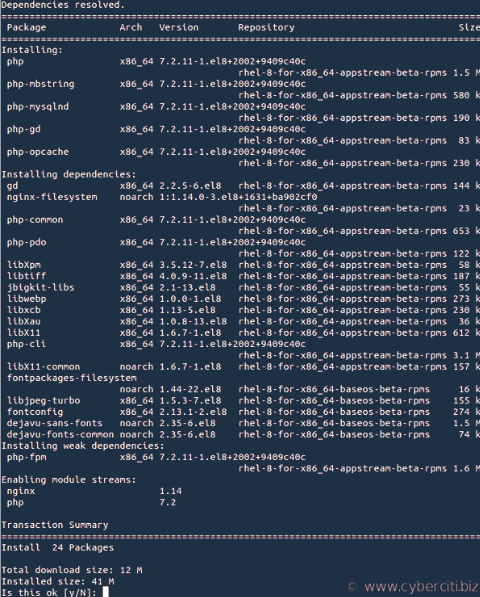Click the php-mbstring package name
The width and height of the screenshot is (480, 597).
41,84
